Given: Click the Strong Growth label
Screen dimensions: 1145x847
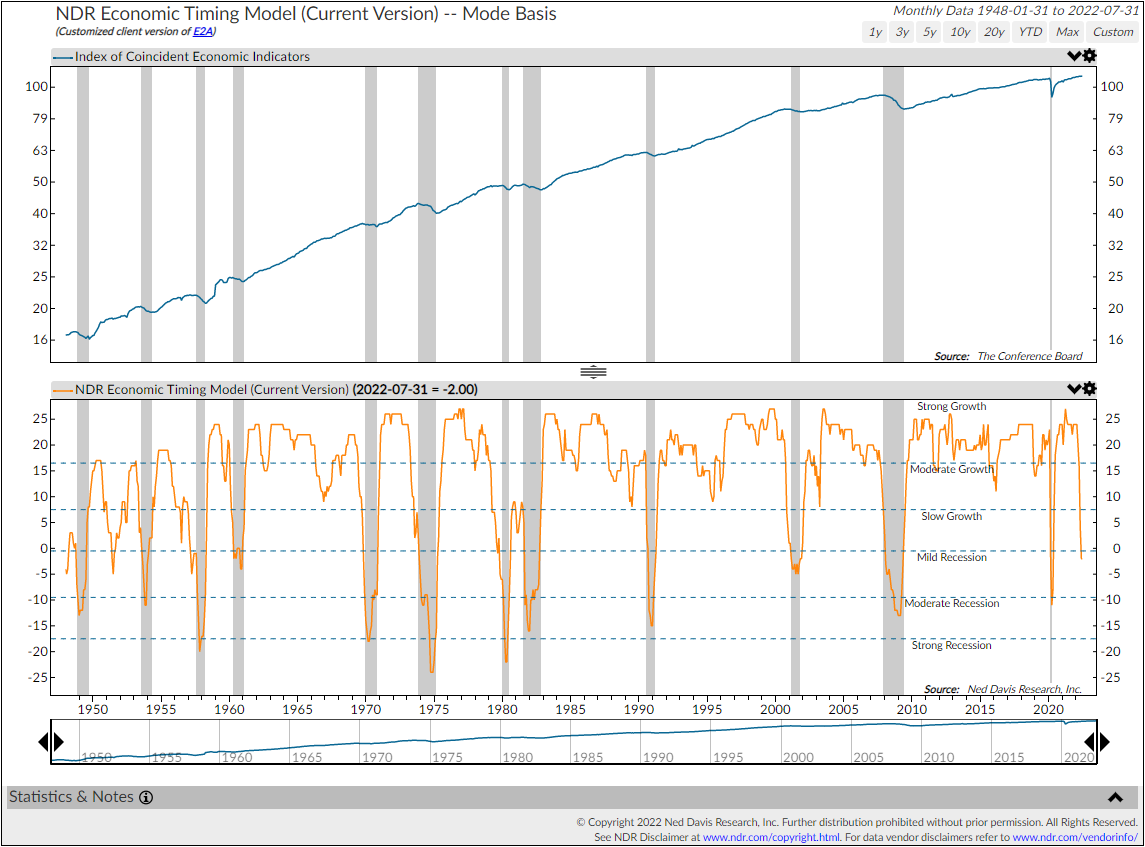Looking at the screenshot, I should 951,406.
